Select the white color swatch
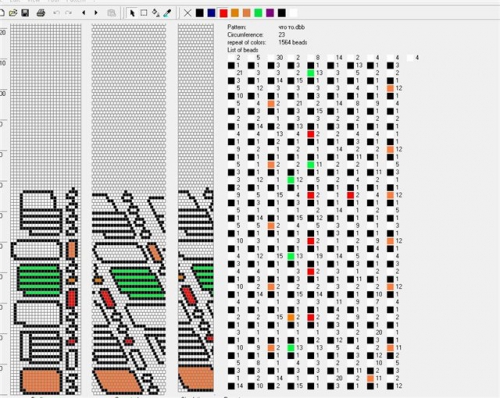Viewport: 500px width, 398px height. (x=293, y=13)
